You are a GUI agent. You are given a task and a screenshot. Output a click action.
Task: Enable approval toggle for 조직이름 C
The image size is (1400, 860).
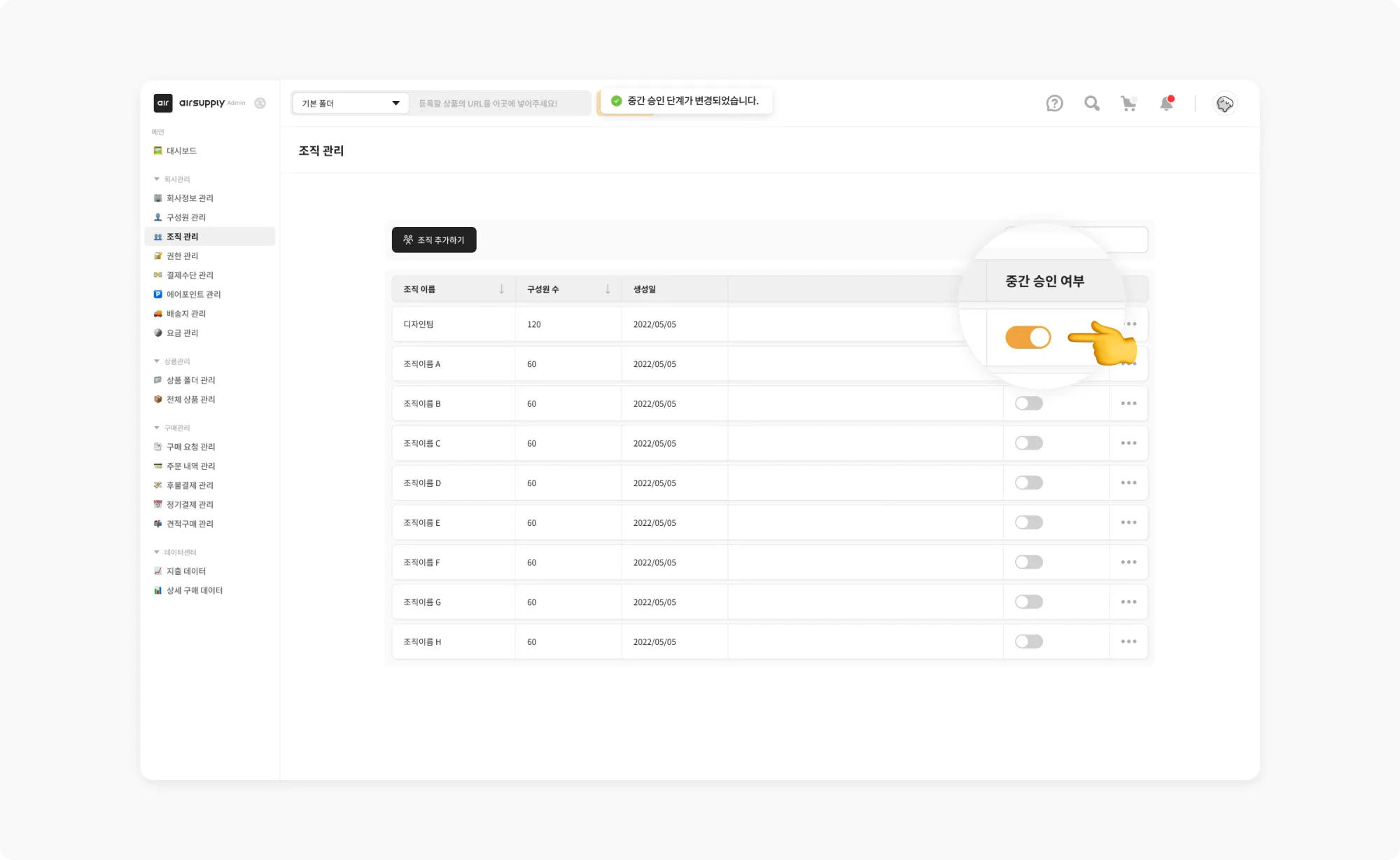pyautogui.click(x=1028, y=443)
